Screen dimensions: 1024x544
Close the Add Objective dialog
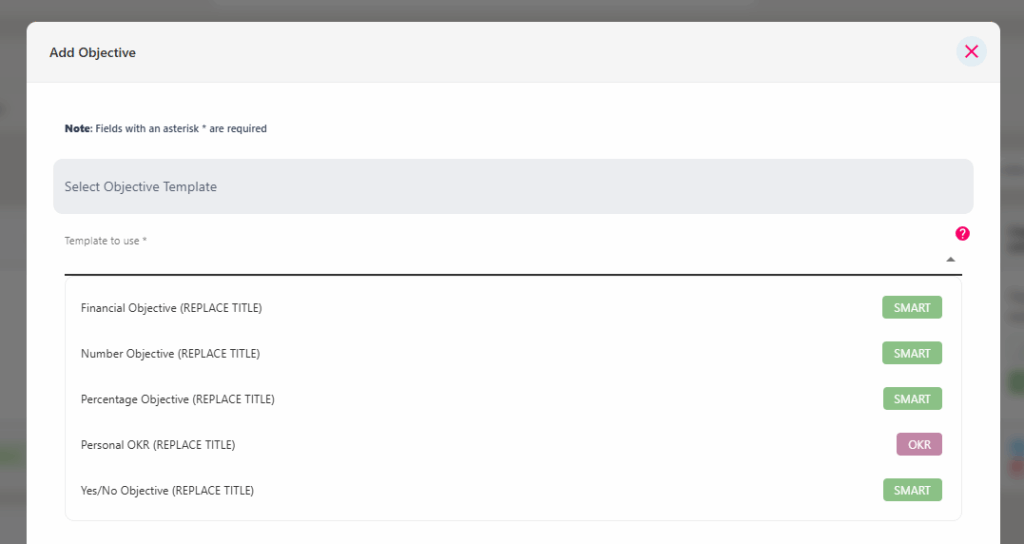pos(971,52)
